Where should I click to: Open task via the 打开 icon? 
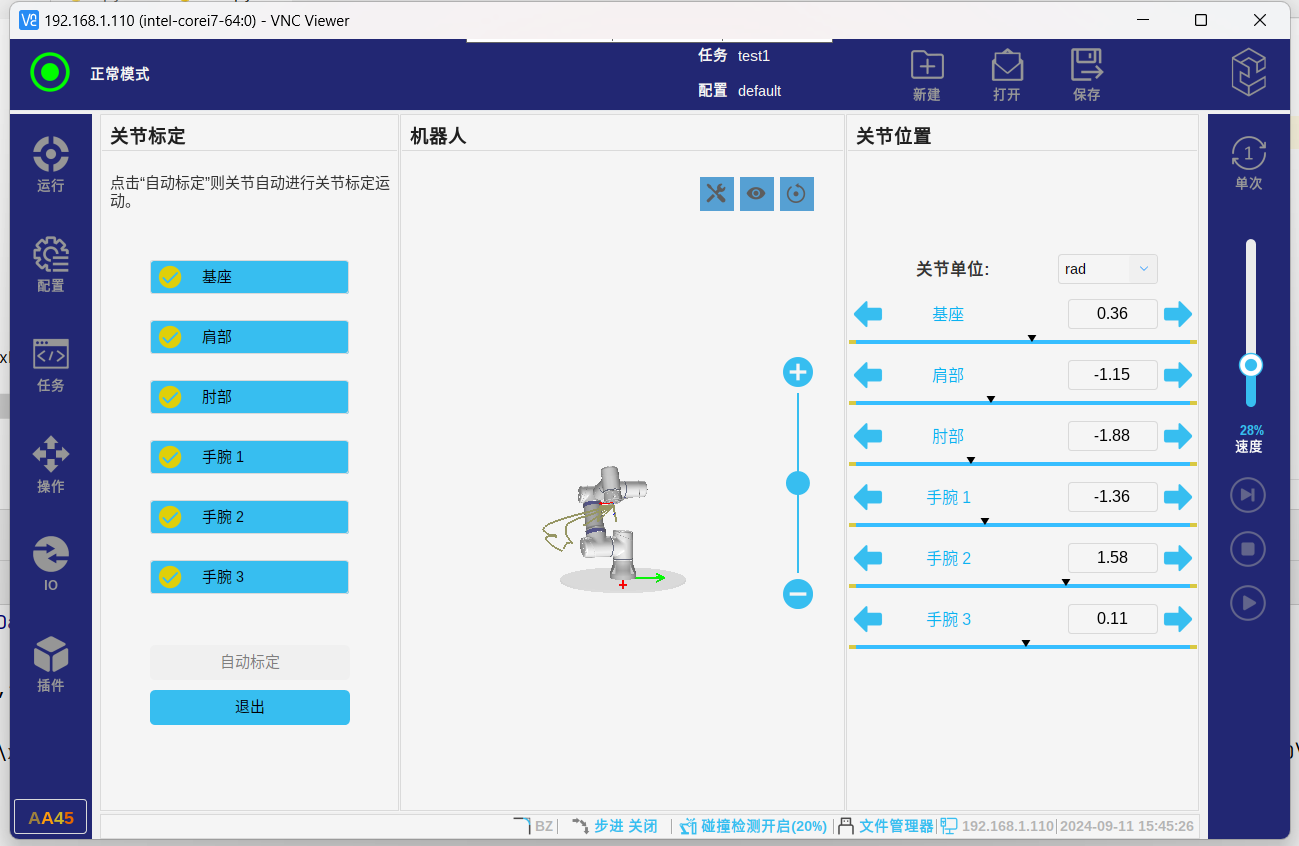[1006, 75]
